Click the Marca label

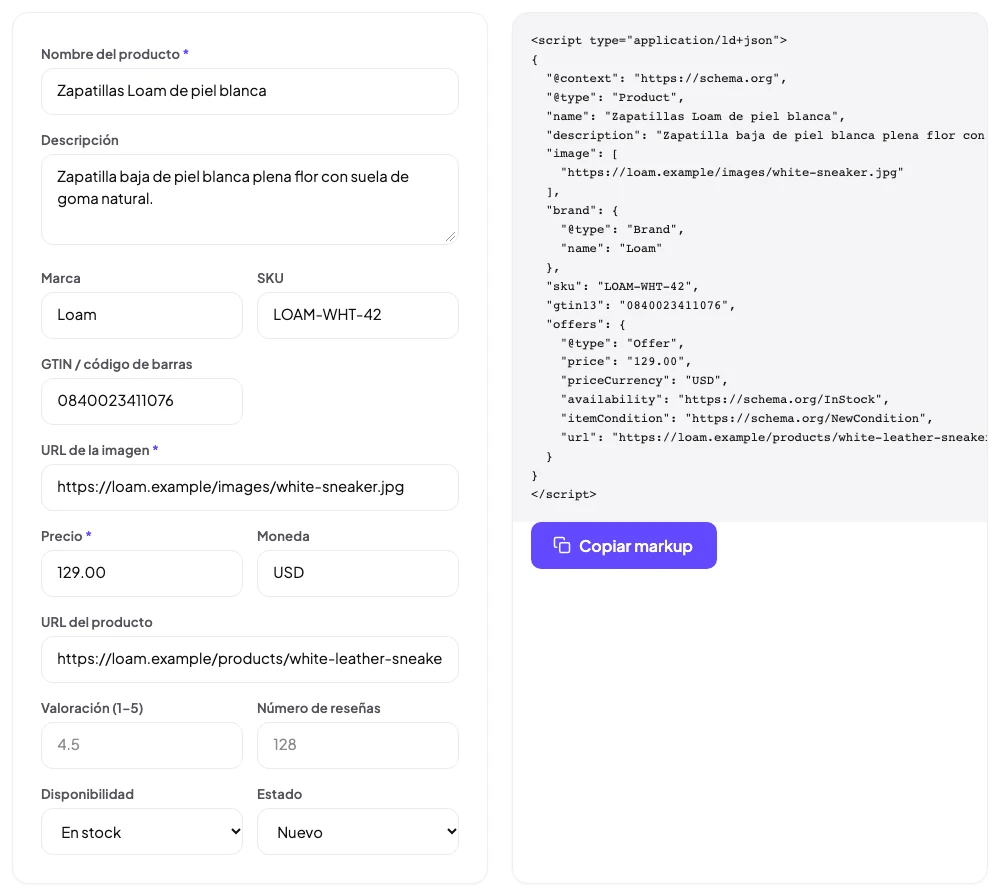click(61, 278)
